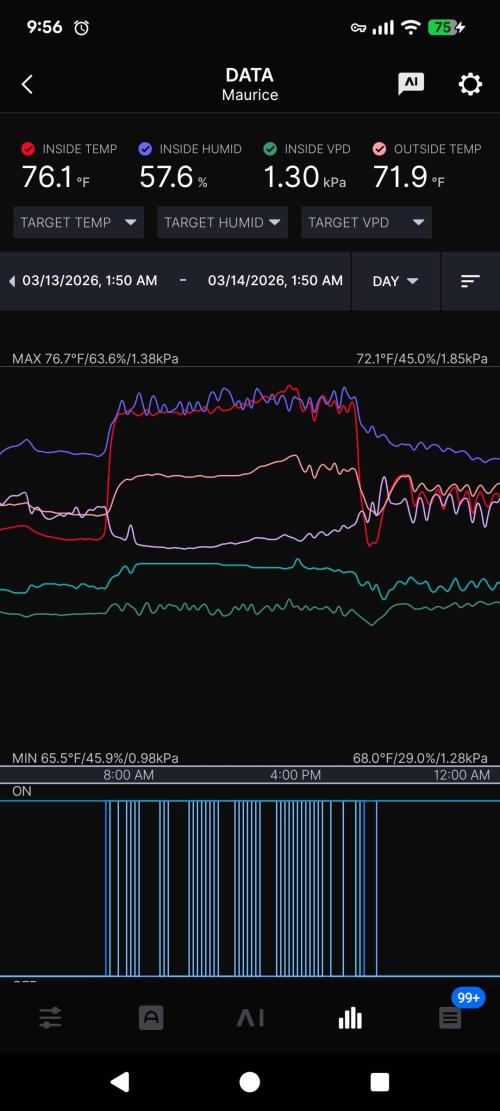The height and width of the screenshot is (1111, 500).
Task: Open the bar chart data tab
Action: pos(350,1019)
